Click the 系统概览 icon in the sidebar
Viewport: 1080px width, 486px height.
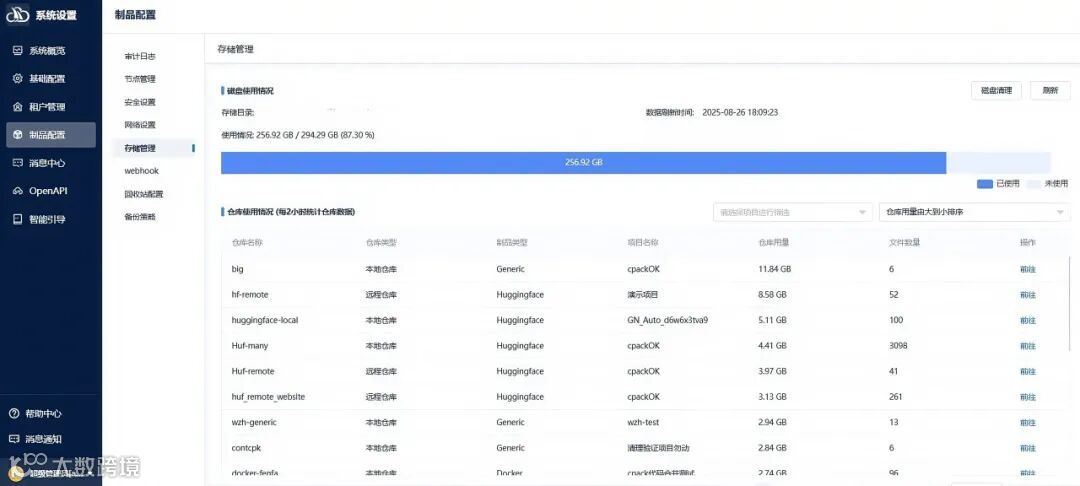point(18,51)
